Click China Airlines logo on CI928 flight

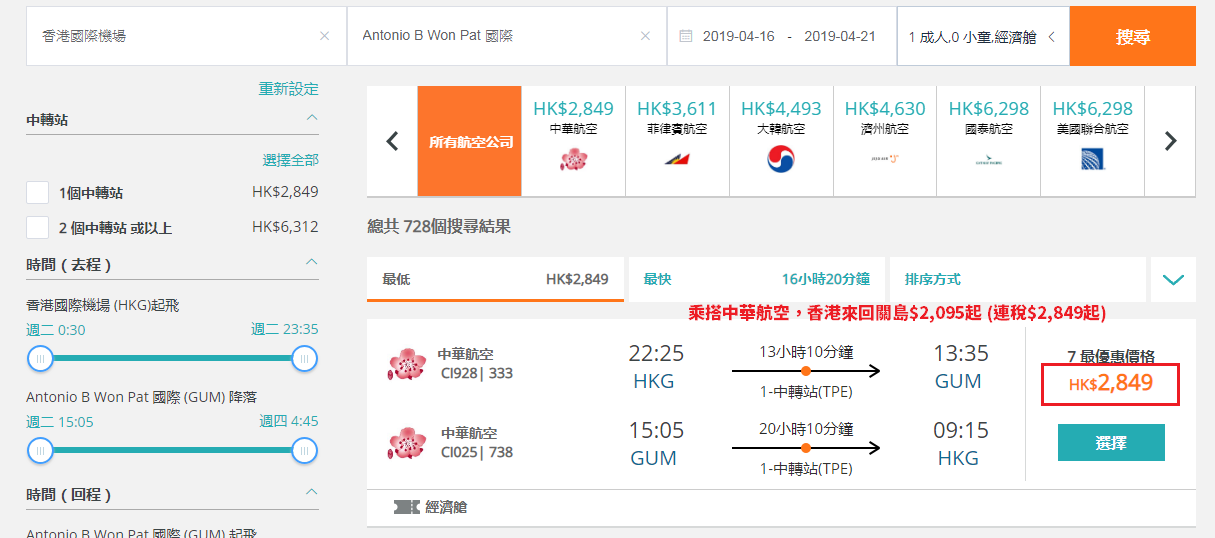pyautogui.click(x=407, y=365)
